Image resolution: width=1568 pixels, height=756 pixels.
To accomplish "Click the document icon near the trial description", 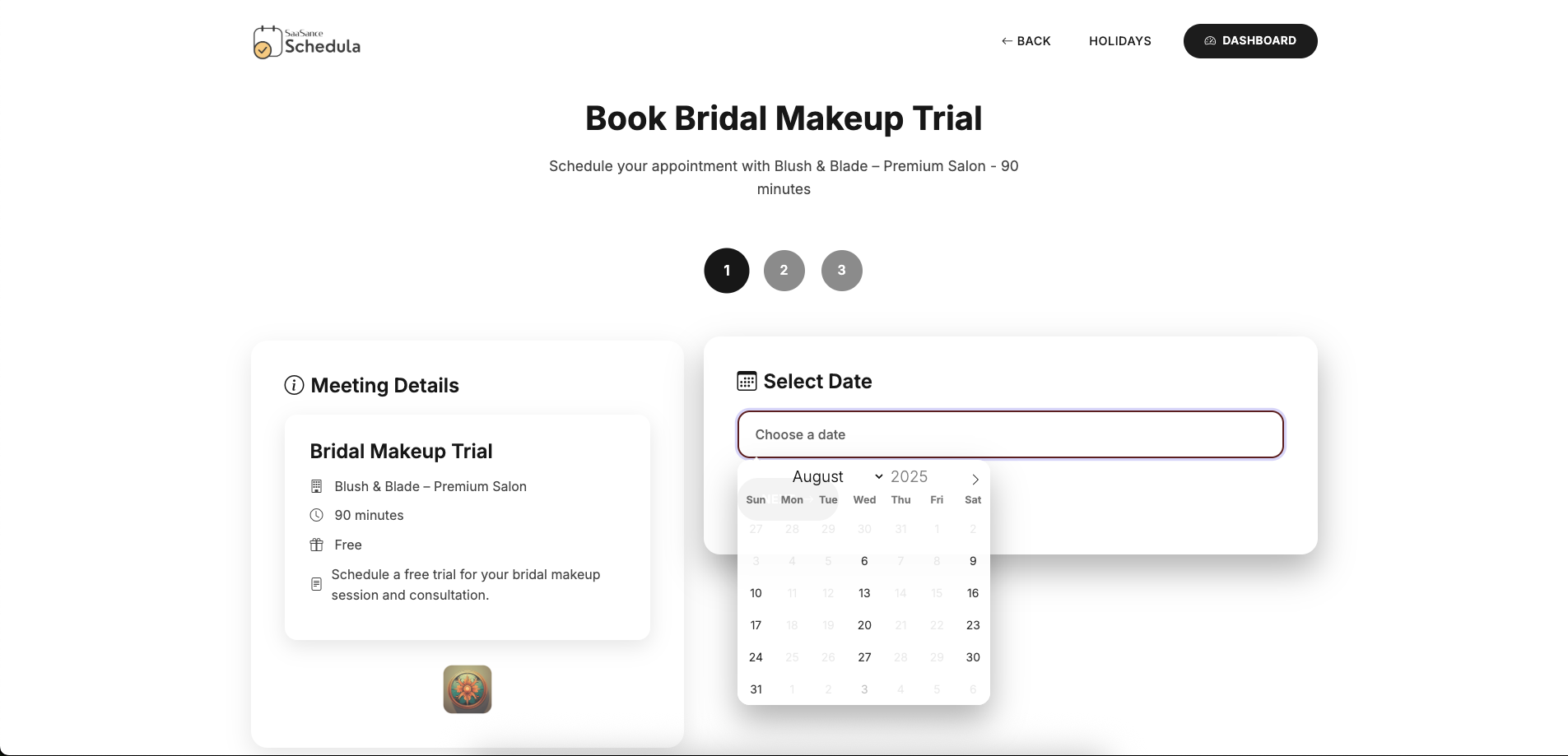I will (x=317, y=584).
